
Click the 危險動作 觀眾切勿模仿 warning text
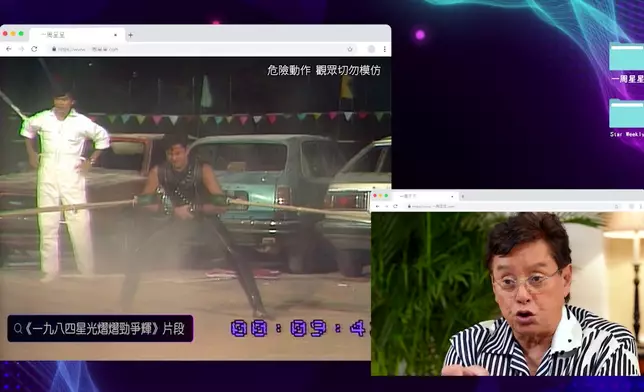coord(324,70)
